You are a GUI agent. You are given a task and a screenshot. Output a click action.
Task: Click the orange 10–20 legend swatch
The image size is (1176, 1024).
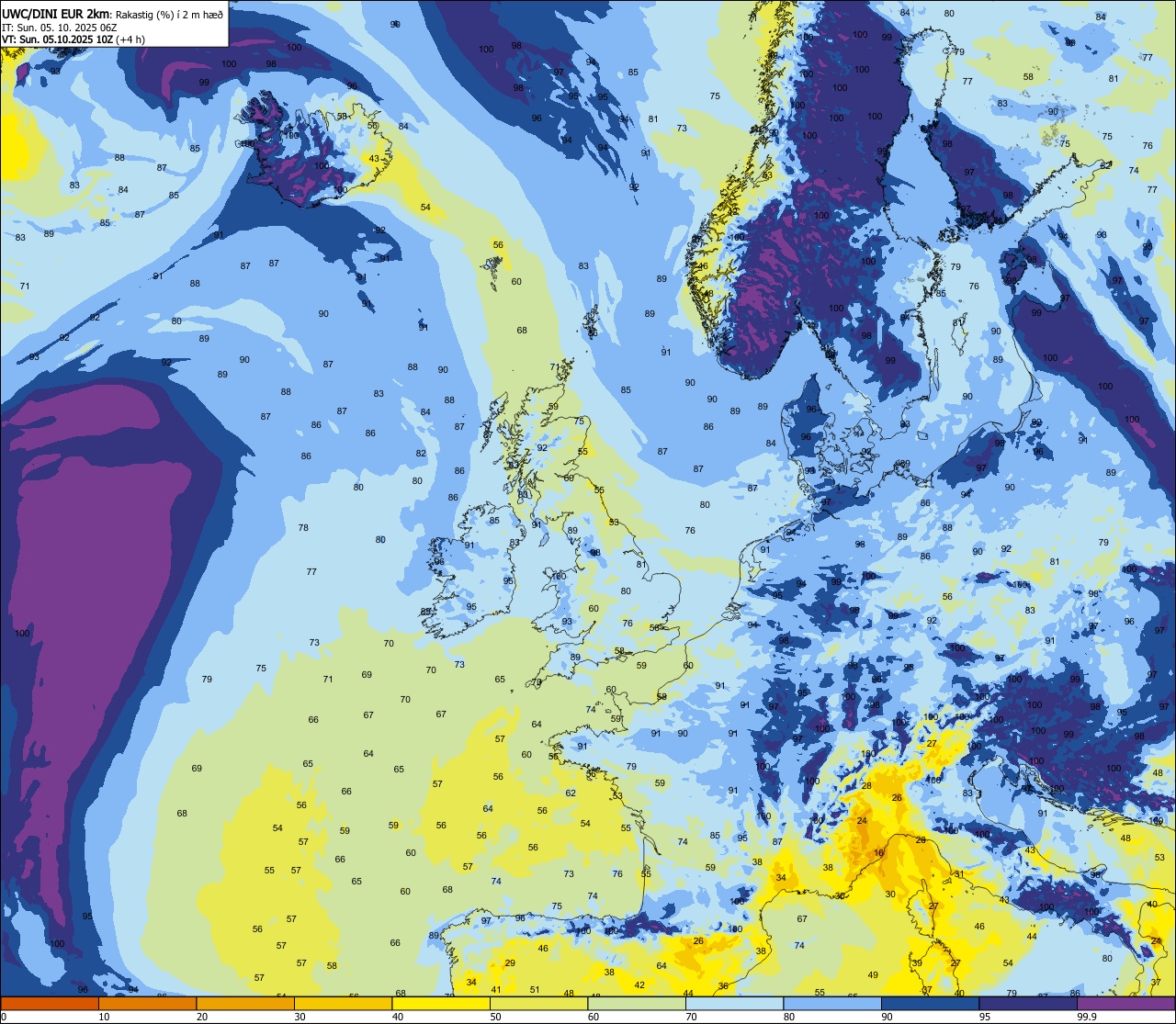[x=148, y=1003]
